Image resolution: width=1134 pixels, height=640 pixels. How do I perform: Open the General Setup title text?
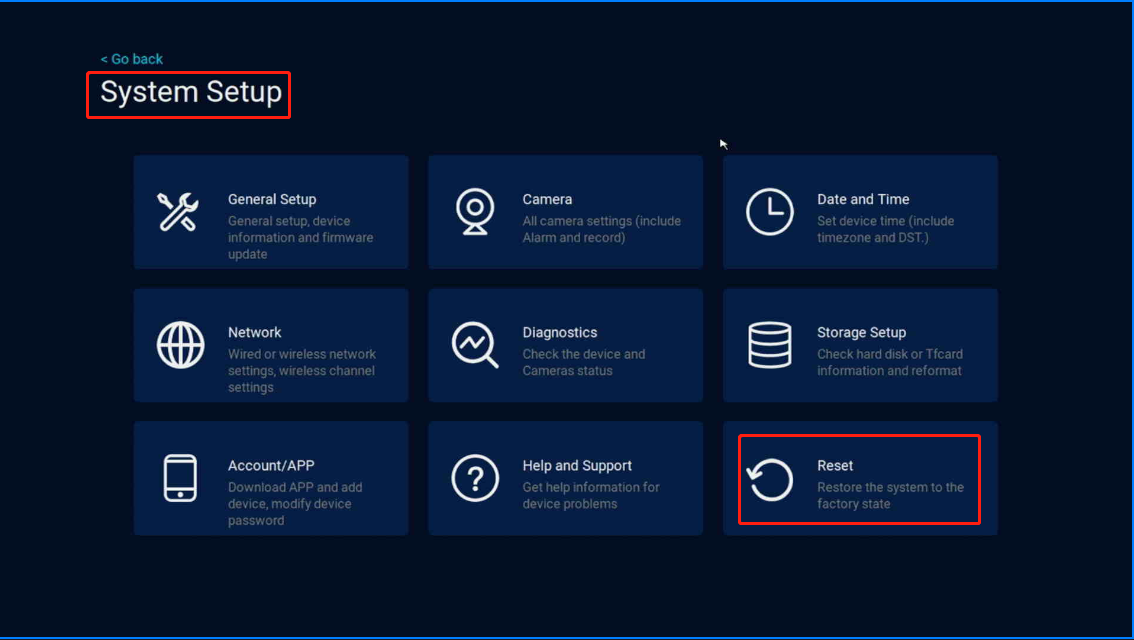(272, 199)
